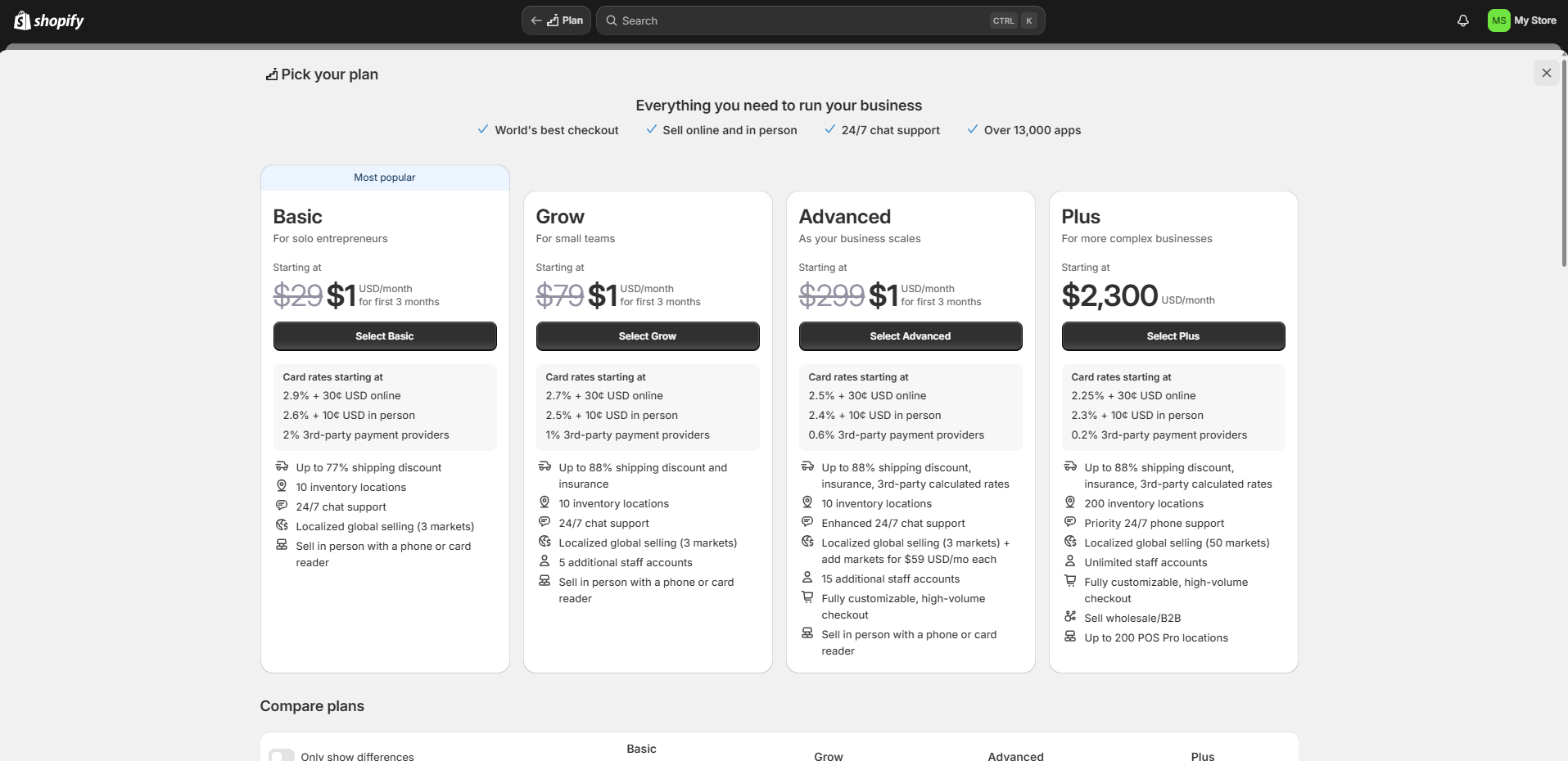Click the Plus plan heading
The height and width of the screenshot is (761, 1568).
(x=1081, y=217)
